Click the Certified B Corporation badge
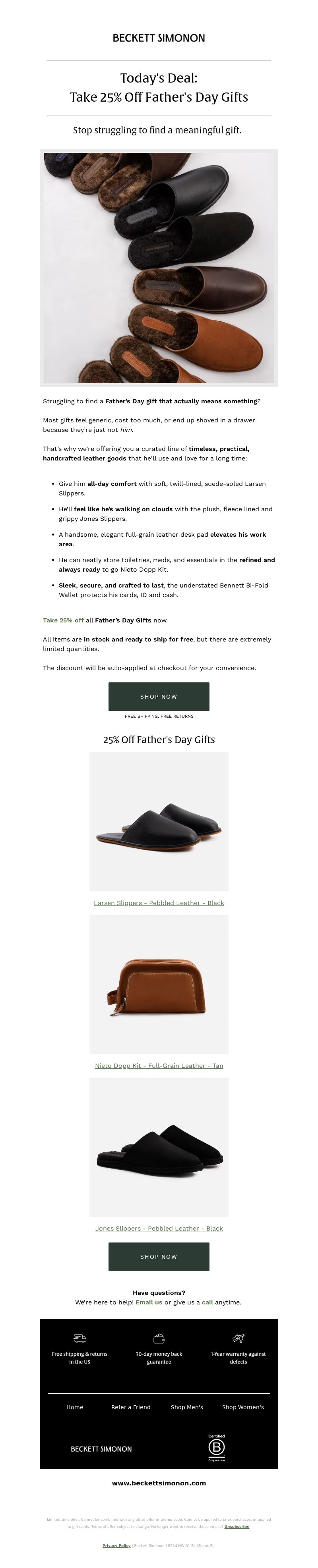The height and width of the screenshot is (1568, 318). [217, 1447]
